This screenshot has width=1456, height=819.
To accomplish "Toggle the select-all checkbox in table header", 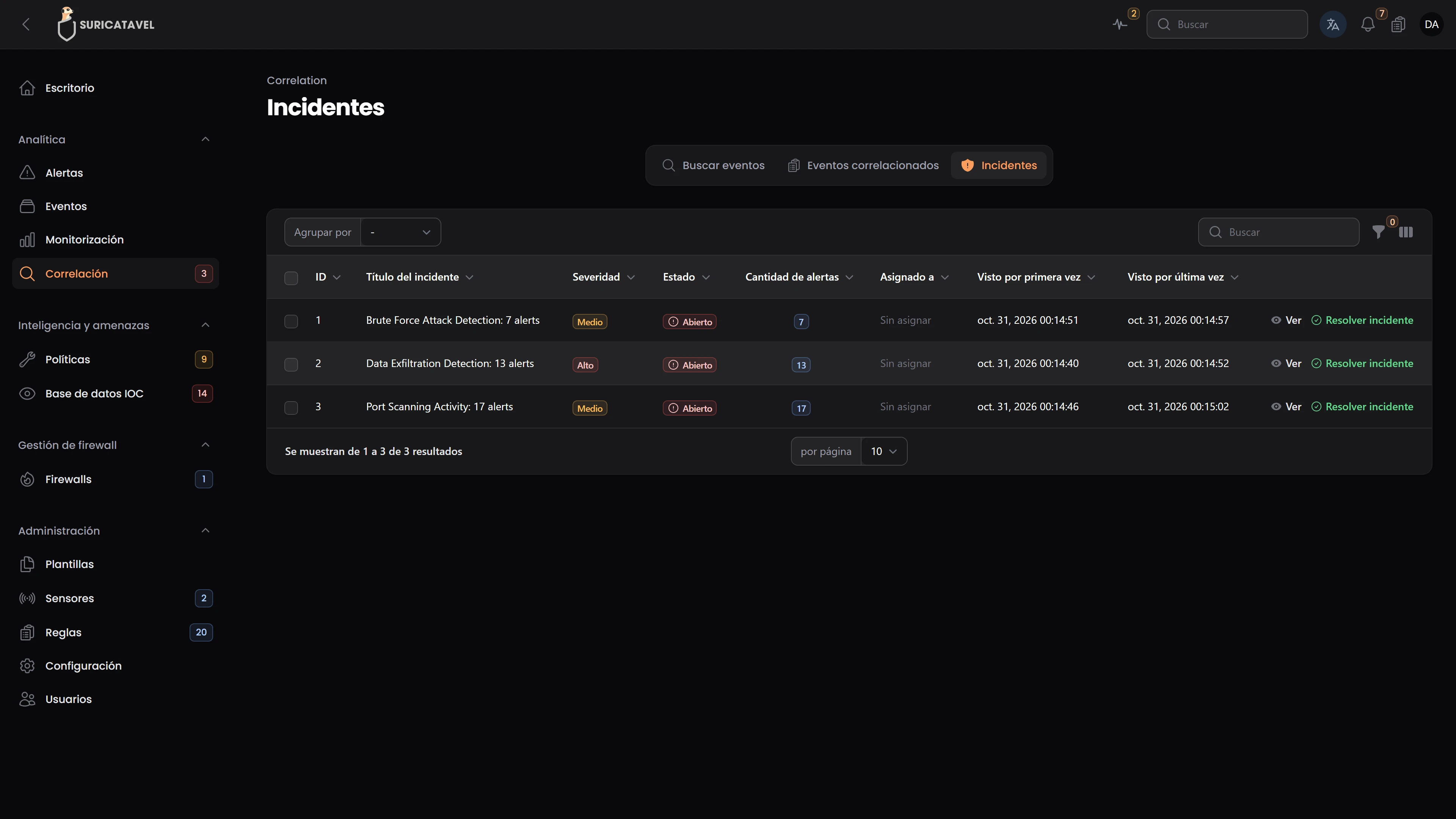I will [x=291, y=278].
